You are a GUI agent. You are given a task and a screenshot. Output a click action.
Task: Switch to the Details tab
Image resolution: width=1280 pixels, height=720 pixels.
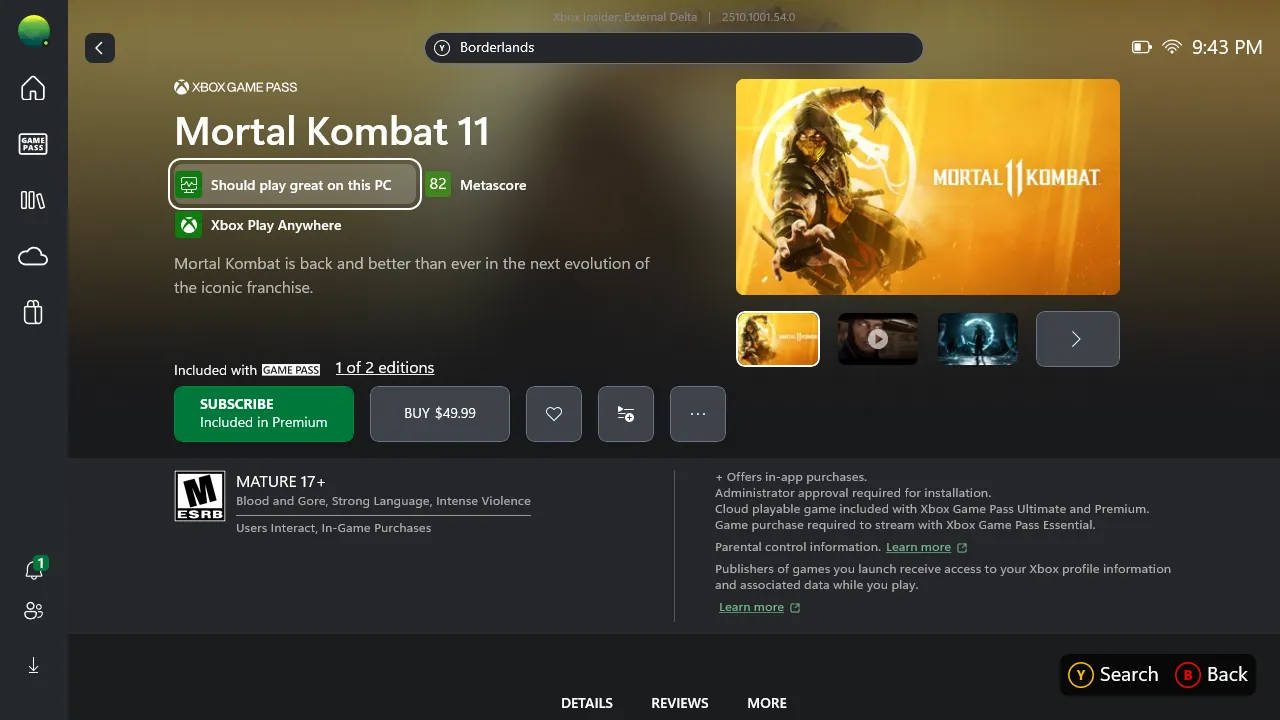[x=587, y=703]
